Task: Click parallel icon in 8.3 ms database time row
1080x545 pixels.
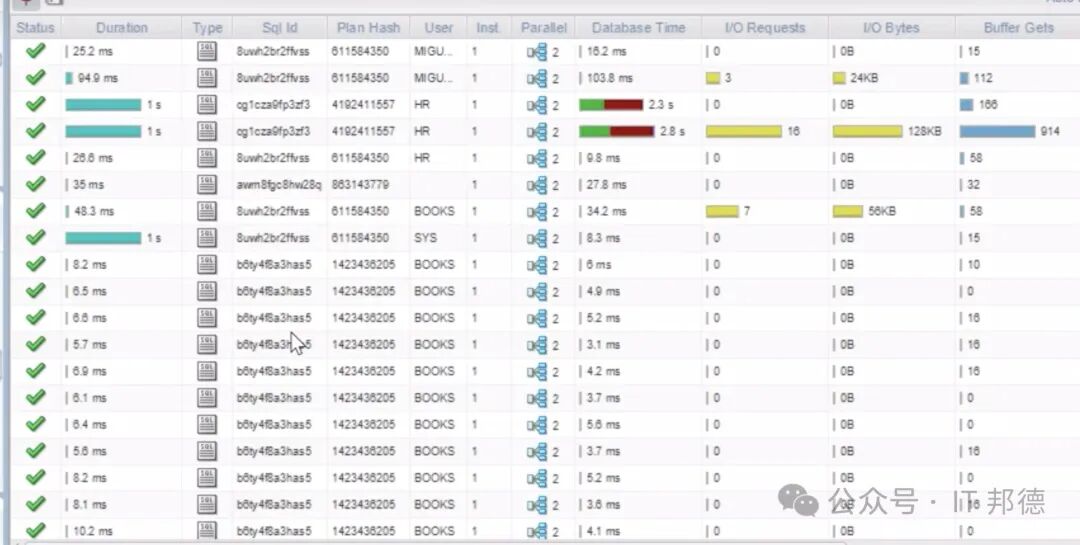Action: pyautogui.click(x=537, y=238)
